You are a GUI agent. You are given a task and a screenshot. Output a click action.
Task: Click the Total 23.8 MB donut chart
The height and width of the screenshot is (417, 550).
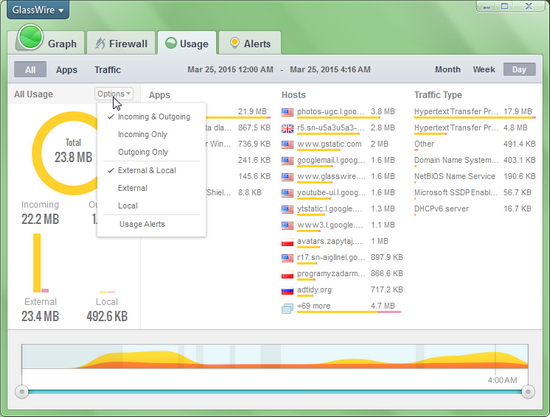click(x=73, y=153)
